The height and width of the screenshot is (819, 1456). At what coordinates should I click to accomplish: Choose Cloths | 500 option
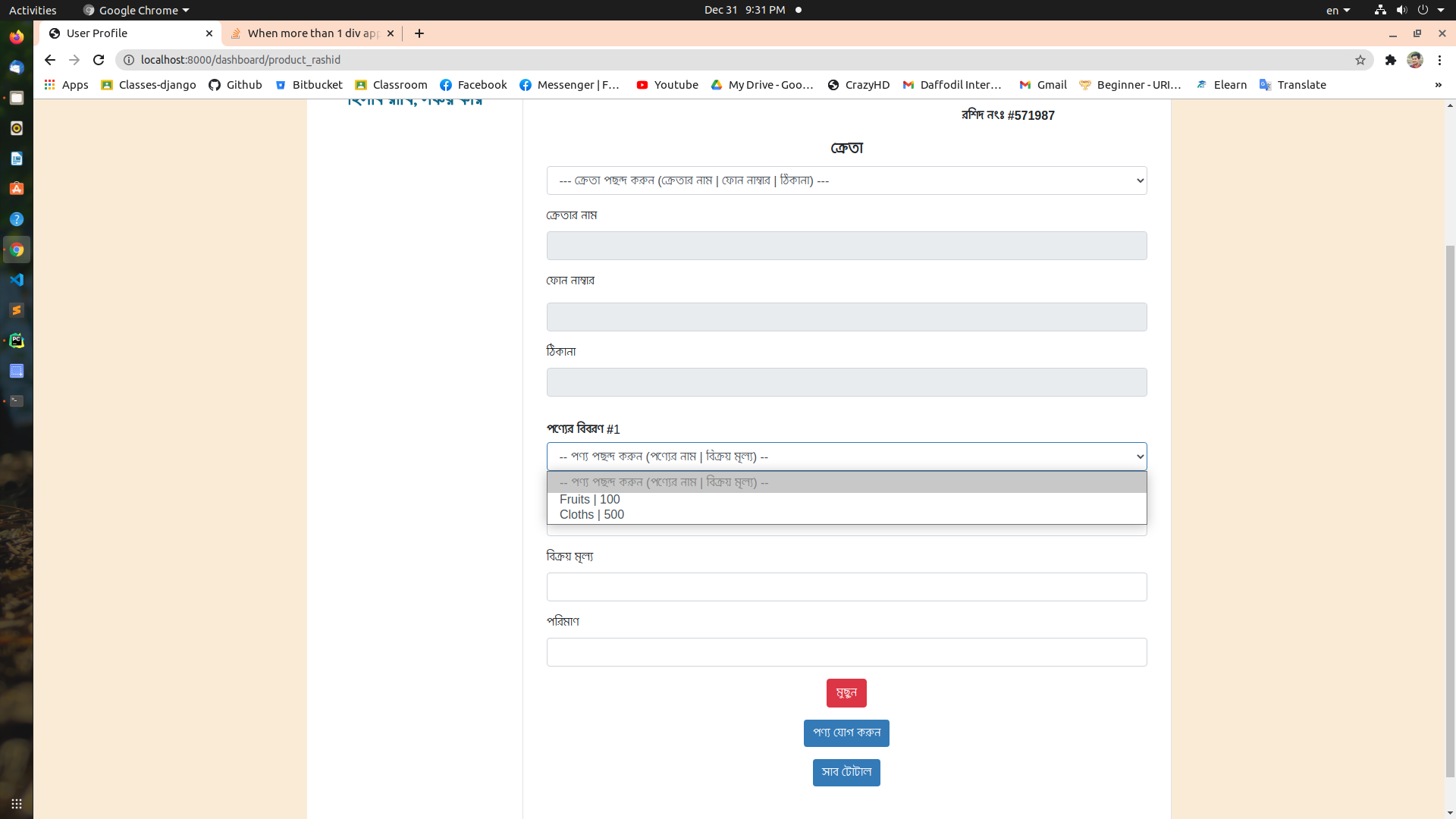pyautogui.click(x=591, y=514)
